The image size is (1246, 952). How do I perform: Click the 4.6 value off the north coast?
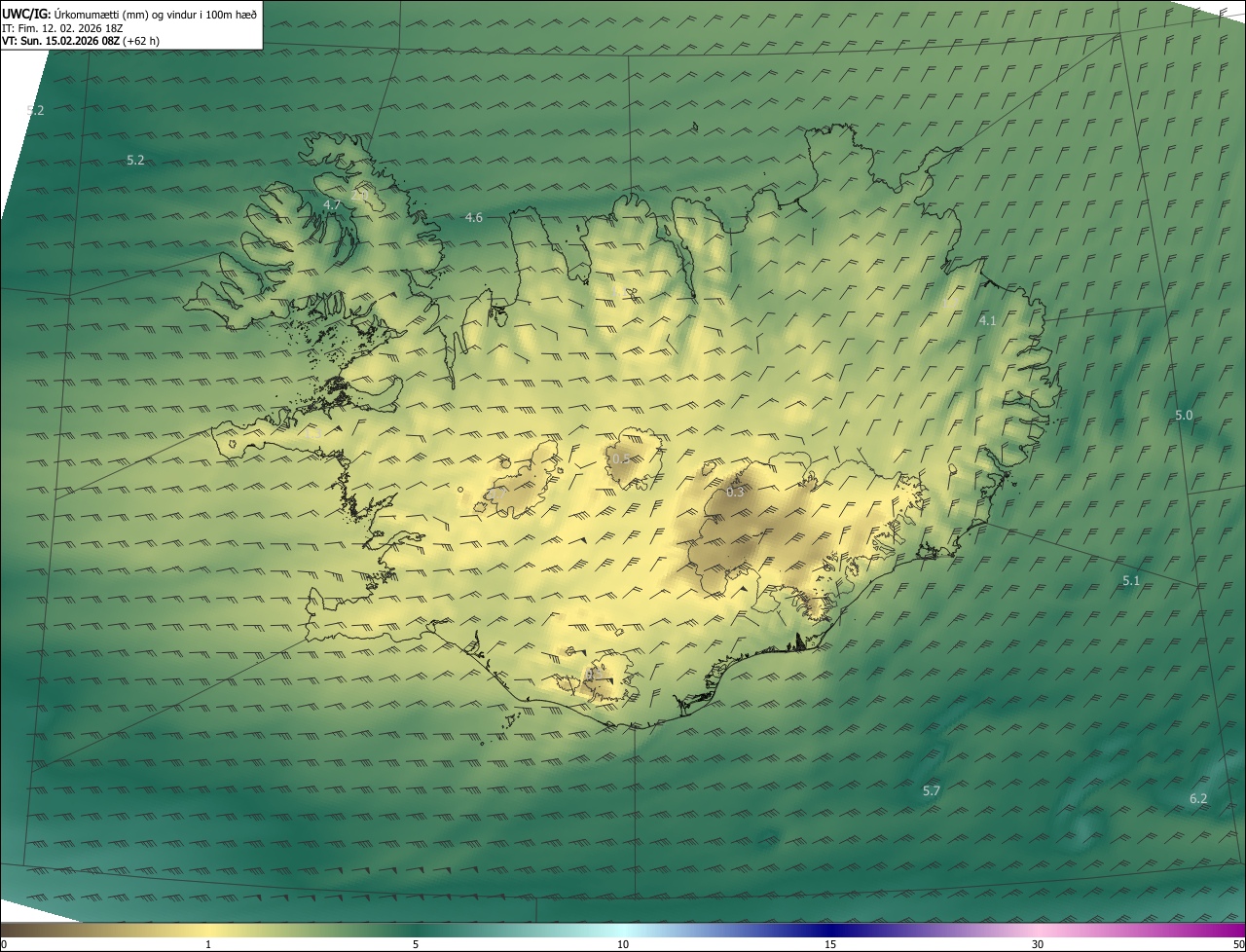click(x=474, y=217)
